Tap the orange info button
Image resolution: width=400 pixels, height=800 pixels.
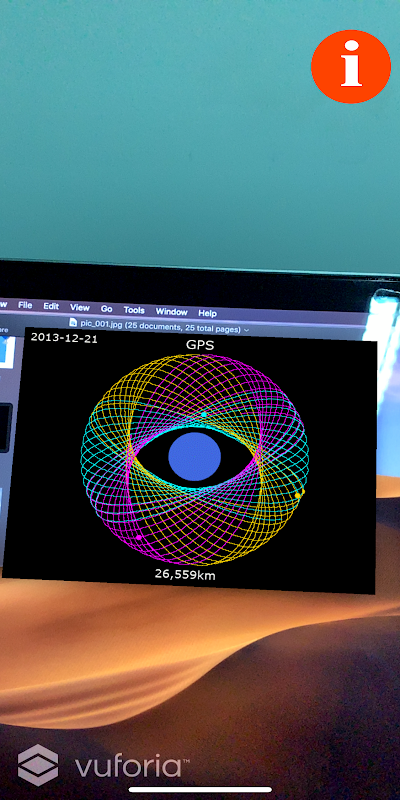coord(351,66)
